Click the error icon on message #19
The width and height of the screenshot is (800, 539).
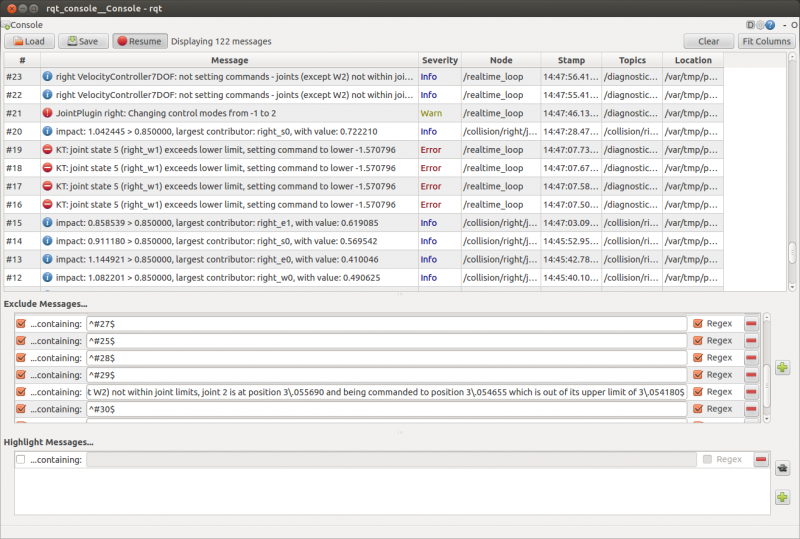47,150
